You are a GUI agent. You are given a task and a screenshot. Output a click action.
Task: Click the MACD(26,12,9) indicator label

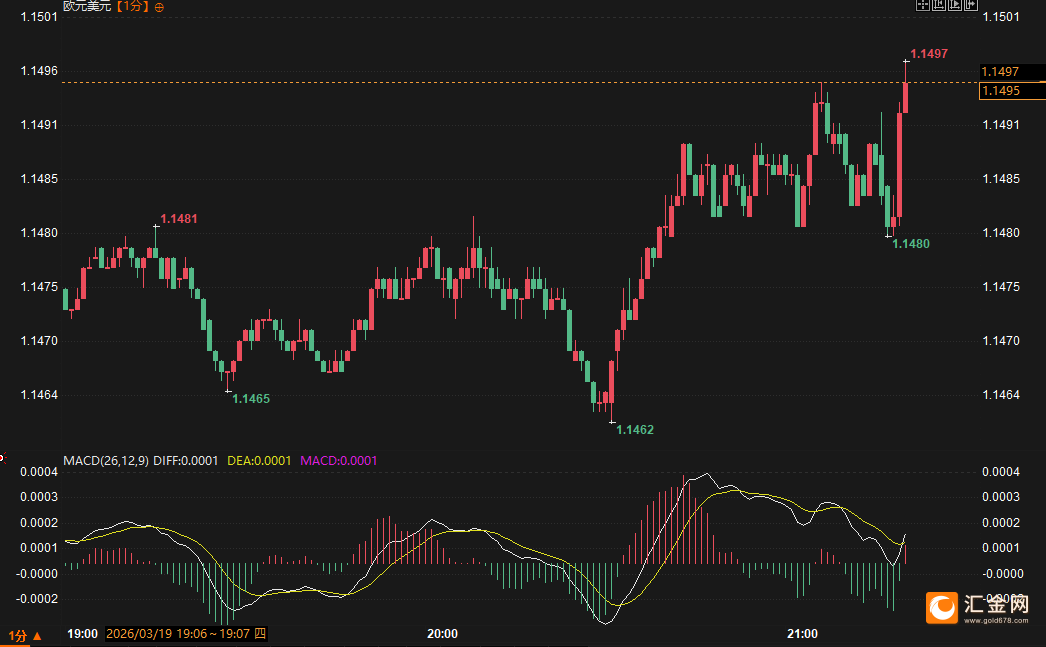coord(106,460)
